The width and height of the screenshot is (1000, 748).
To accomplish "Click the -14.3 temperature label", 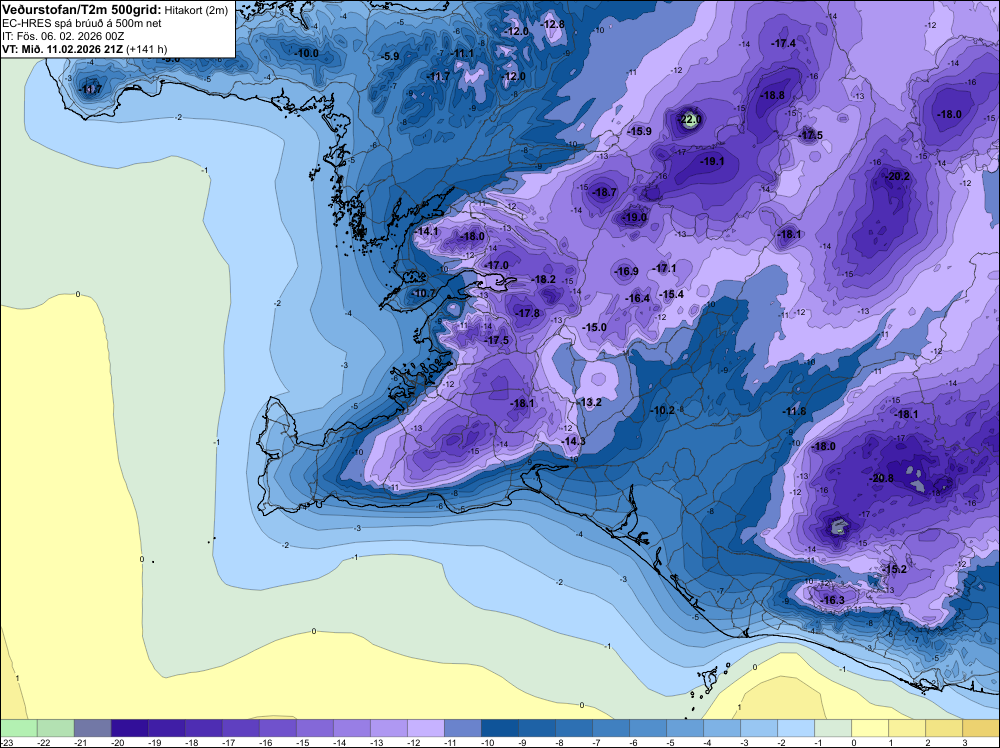I will tap(573, 441).
